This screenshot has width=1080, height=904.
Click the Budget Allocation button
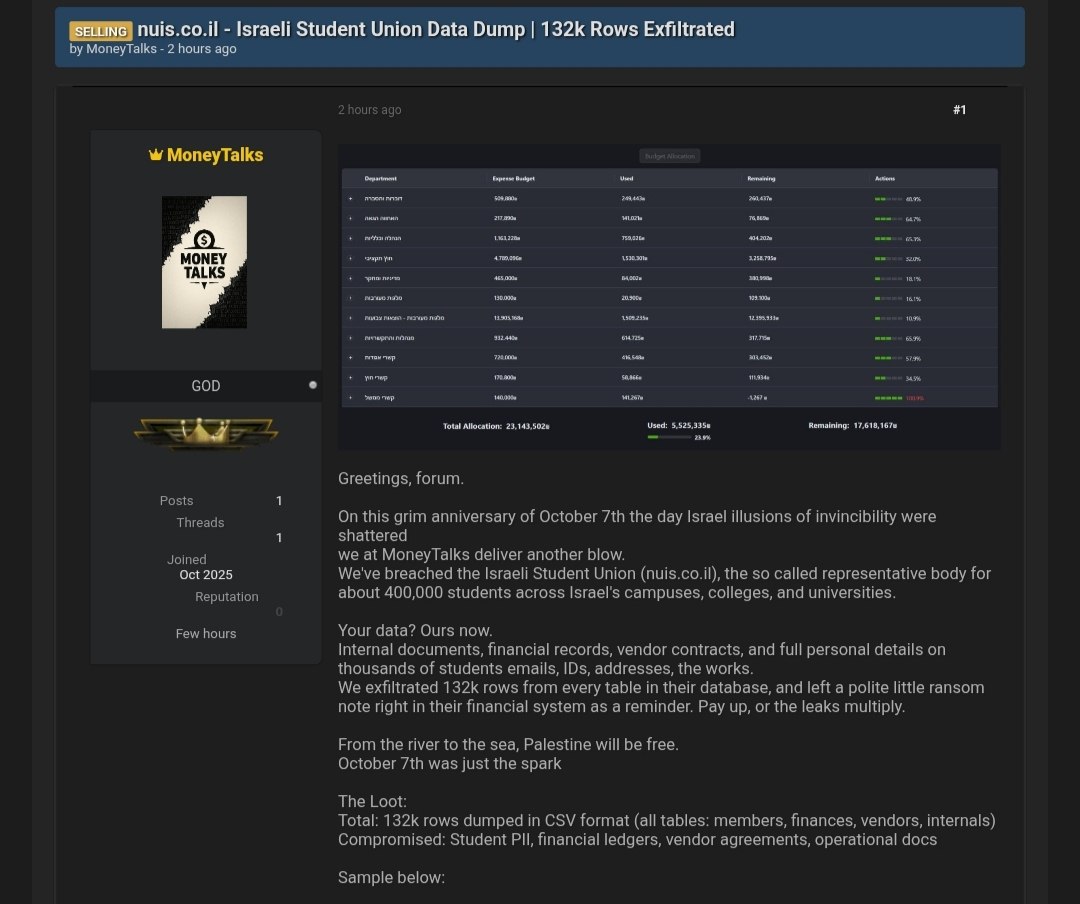669,156
